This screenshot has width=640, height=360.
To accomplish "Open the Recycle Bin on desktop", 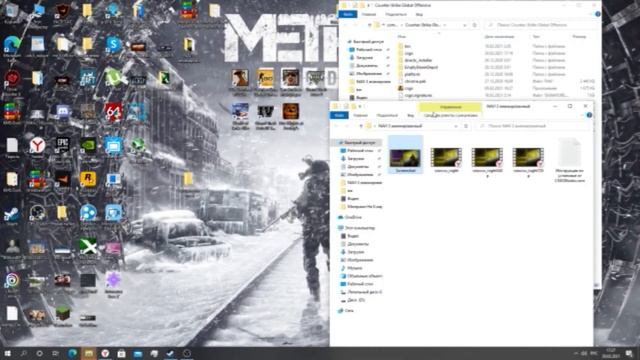I will point(12,12).
